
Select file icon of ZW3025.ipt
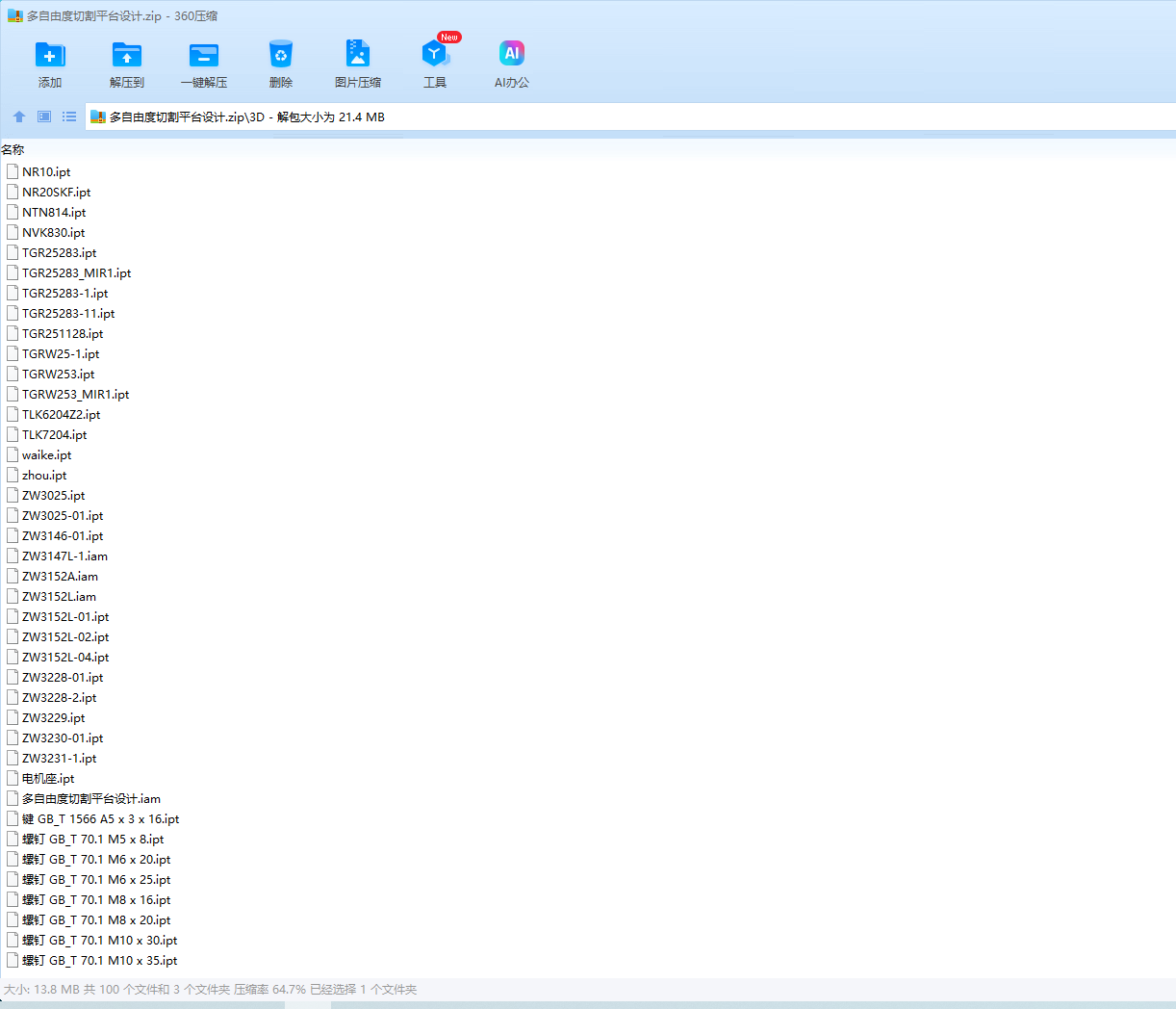point(13,495)
